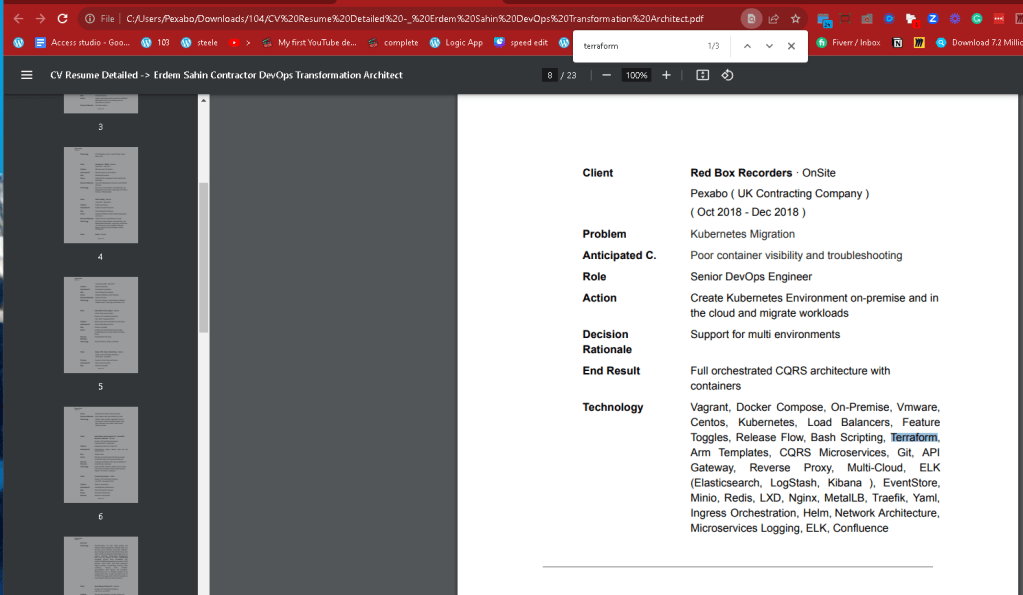Open the Fiverr / Inbox bookmark
The height and width of the screenshot is (595, 1023).
coord(848,42)
